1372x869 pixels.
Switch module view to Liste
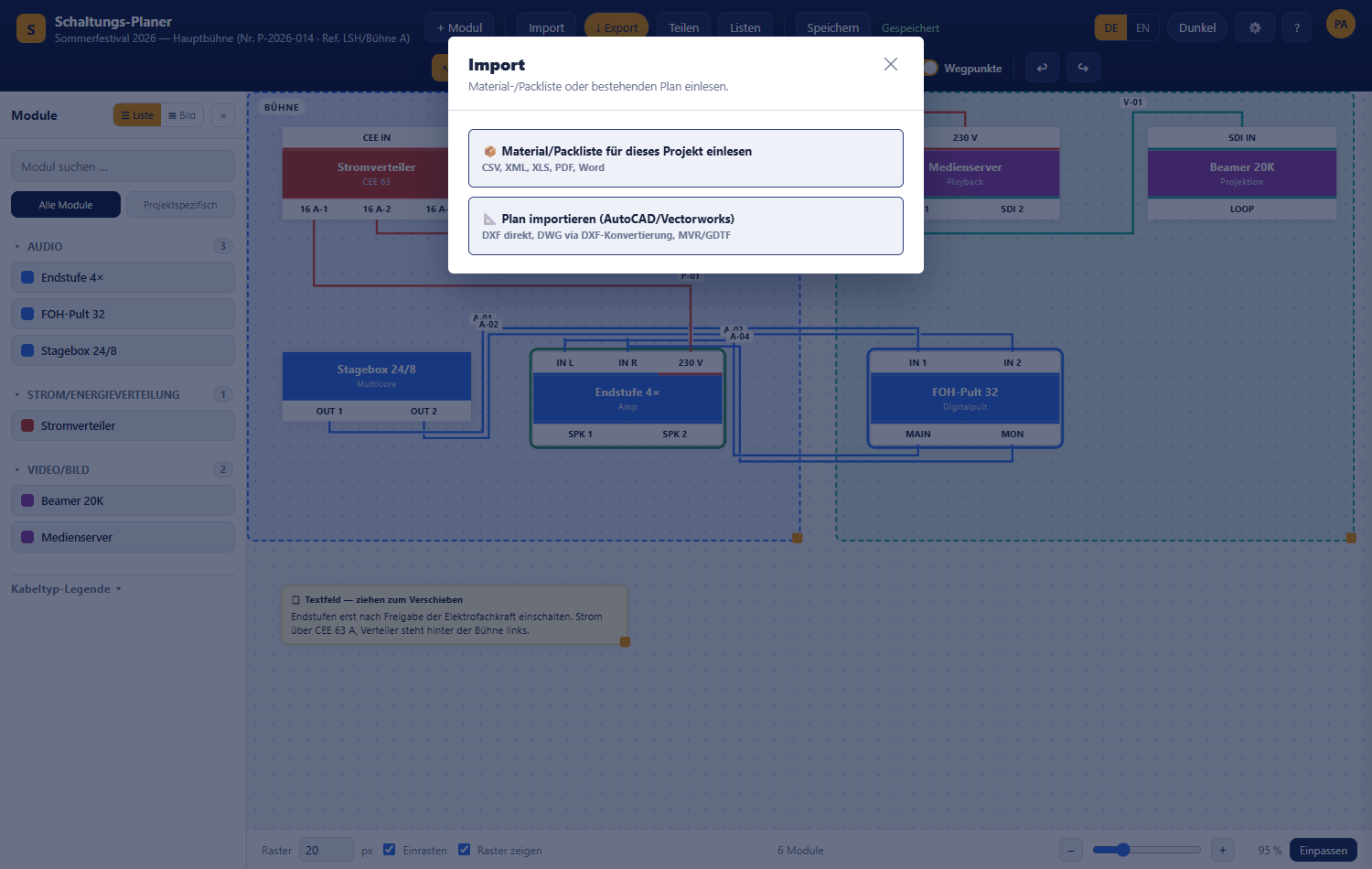coord(137,115)
